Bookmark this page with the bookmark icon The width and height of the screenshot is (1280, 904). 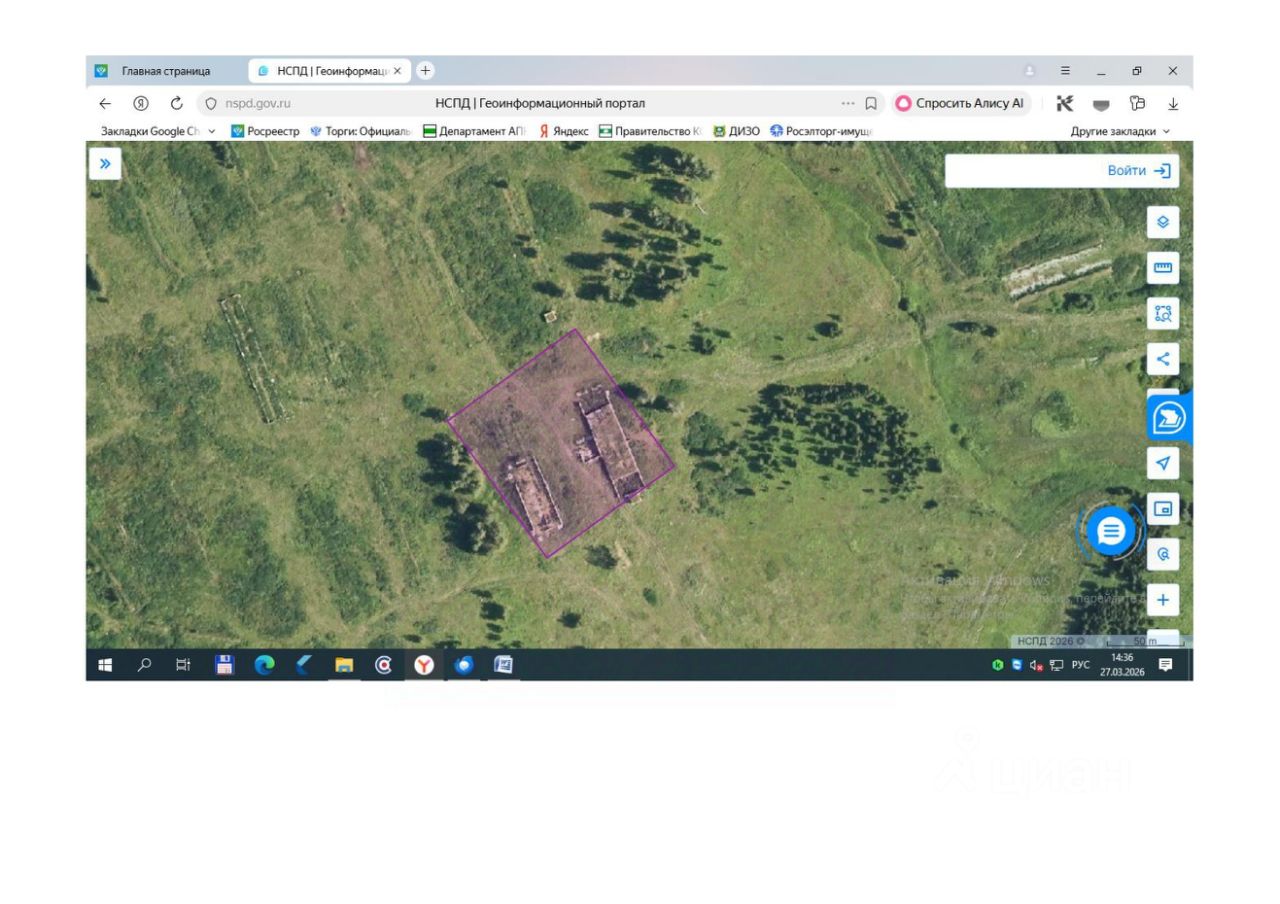coord(871,103)
